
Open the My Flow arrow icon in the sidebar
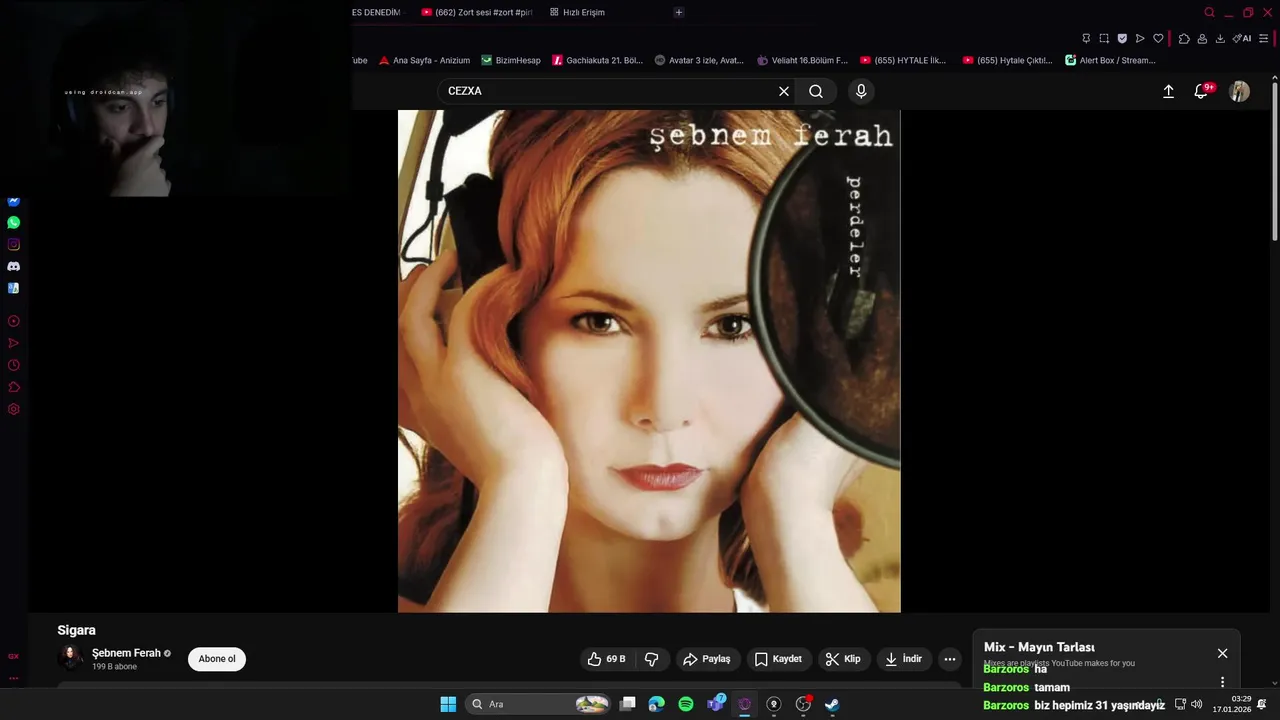pos(13,343)
